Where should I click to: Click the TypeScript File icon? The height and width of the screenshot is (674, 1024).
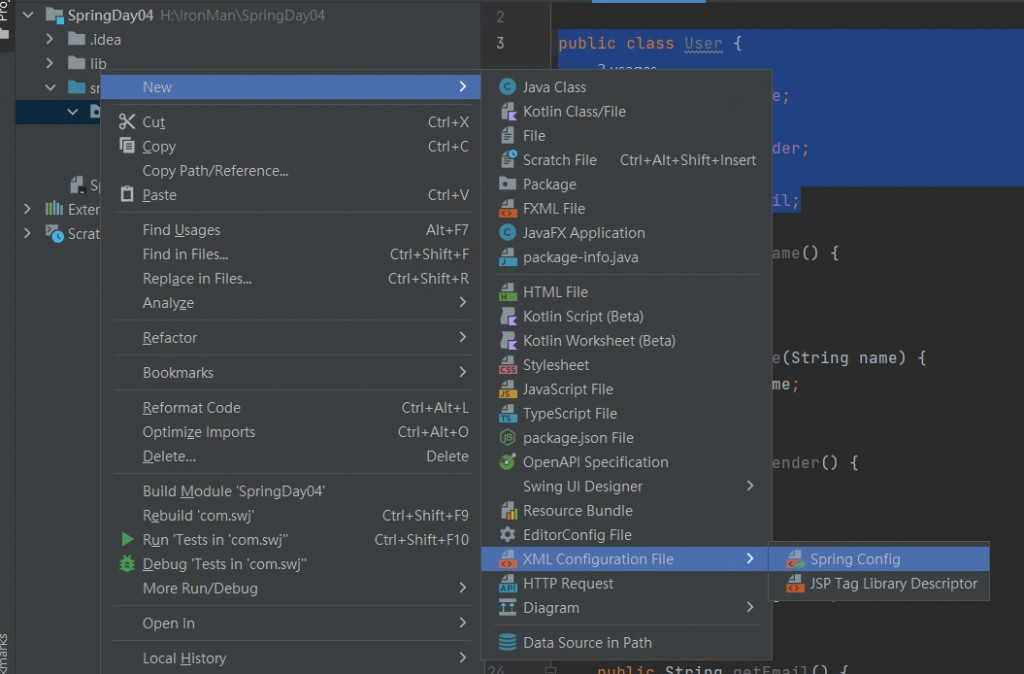pyautogui.click(x=507, y=413)
